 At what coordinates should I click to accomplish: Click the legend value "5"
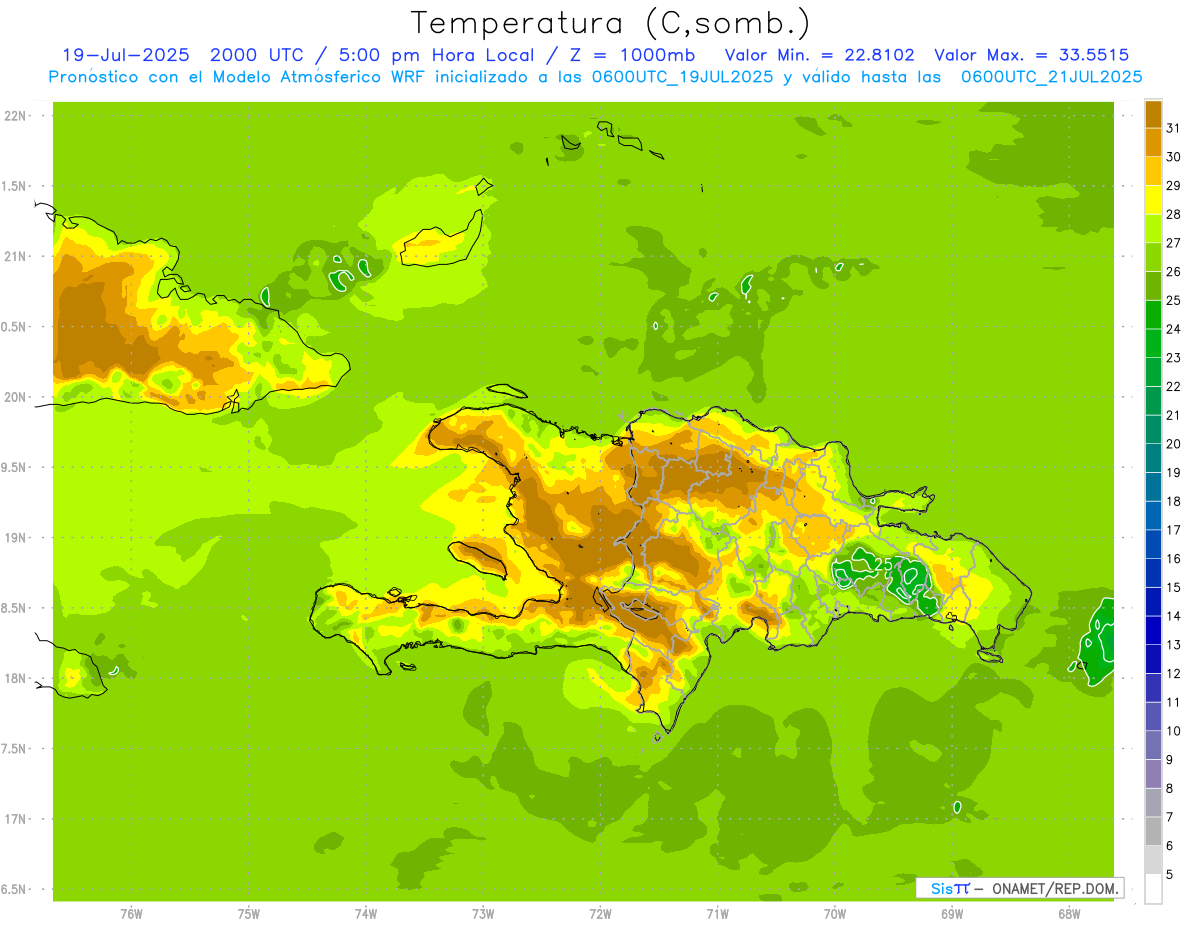(1170, 876)
